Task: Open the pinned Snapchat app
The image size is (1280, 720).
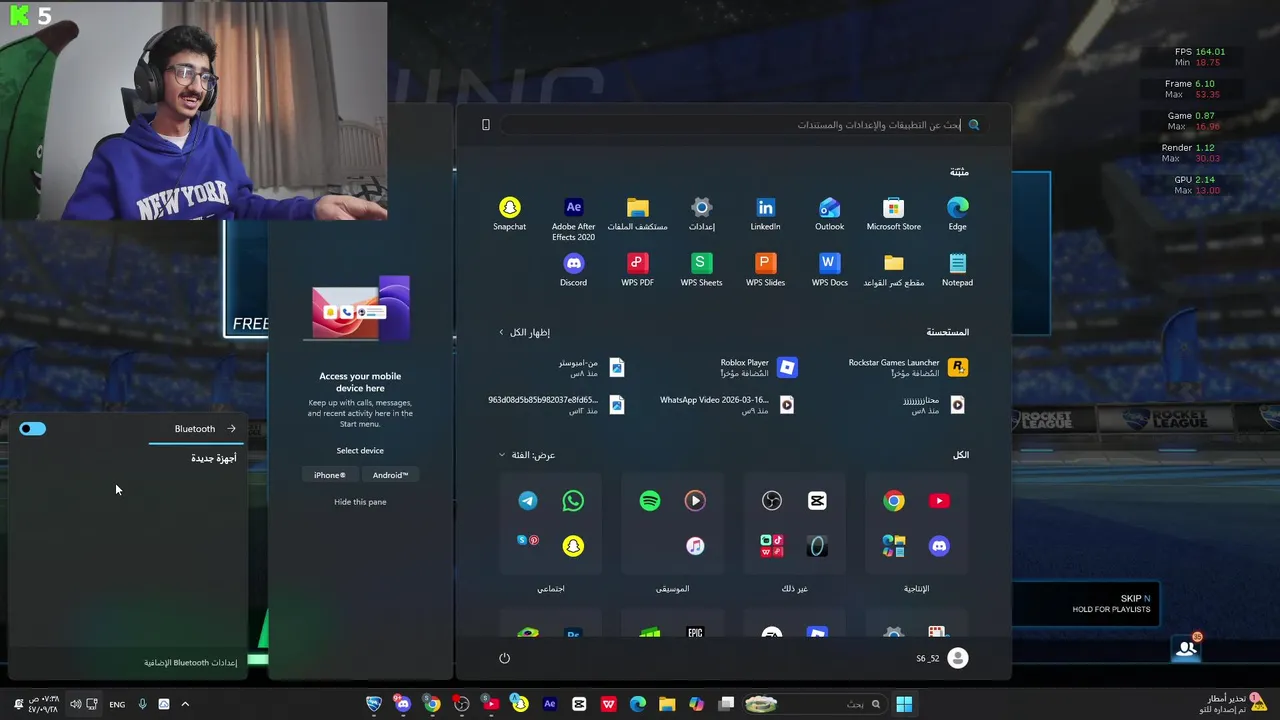Action: click(x=510, y=214)
